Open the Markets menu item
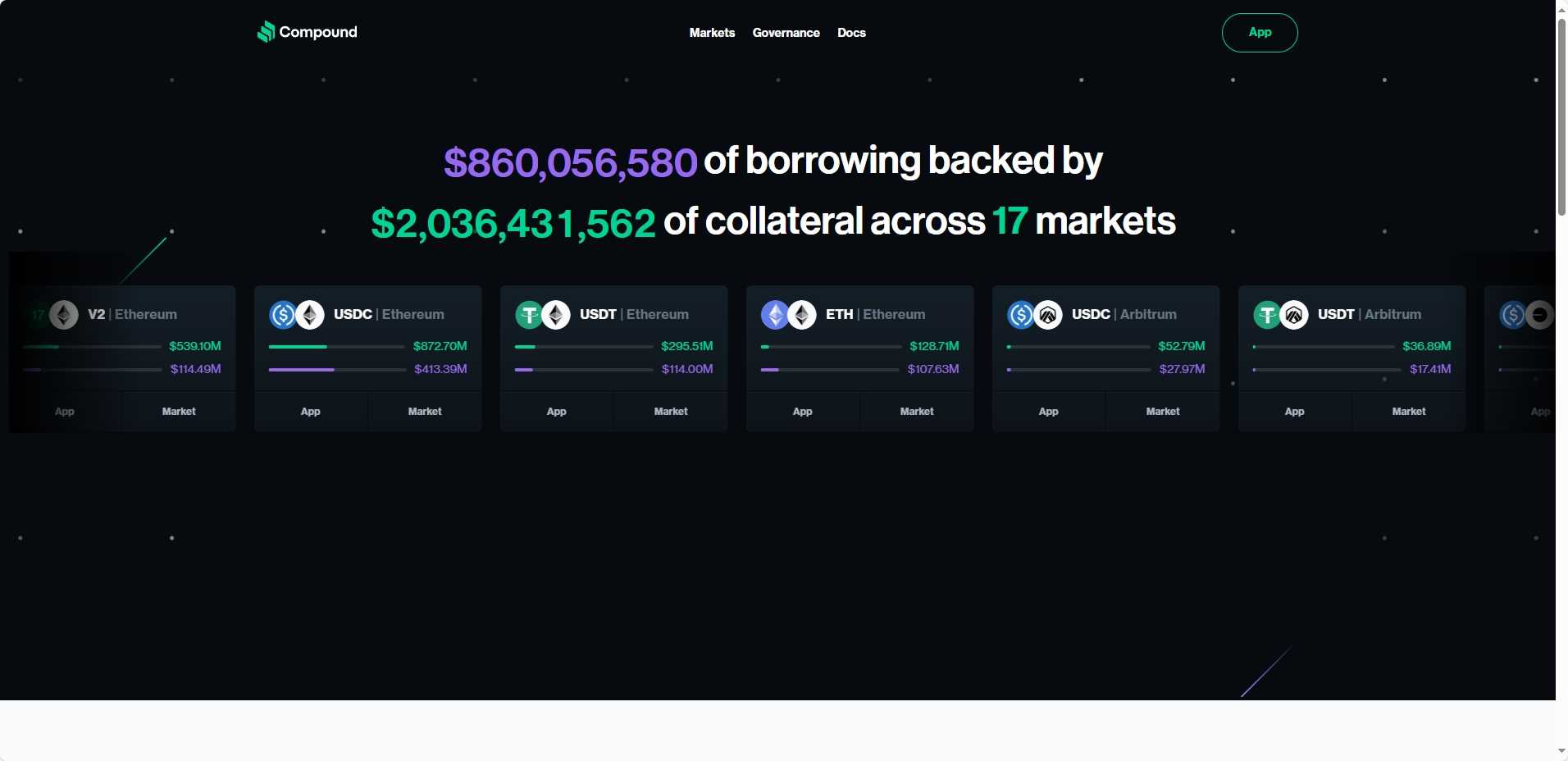Image resolution: width=1568 pixels, height=761 pixels. pos(712,33)
